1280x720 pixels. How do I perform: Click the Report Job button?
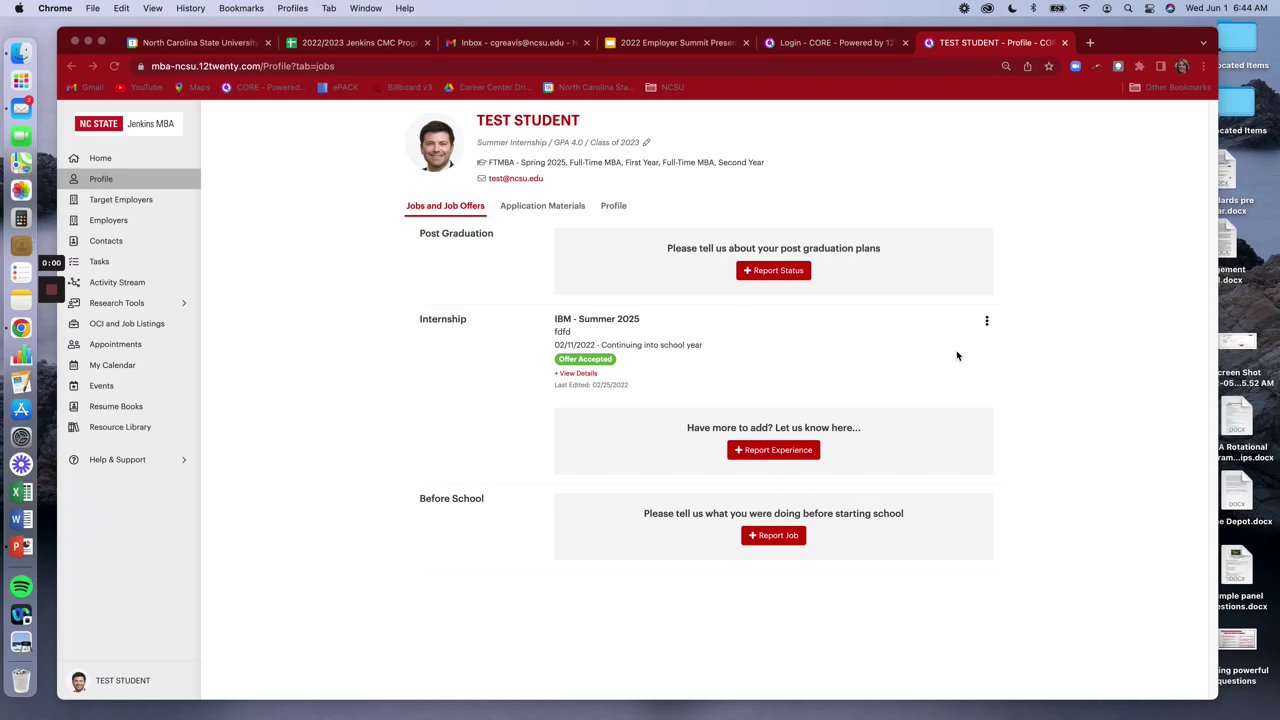(x=773, y=535)
